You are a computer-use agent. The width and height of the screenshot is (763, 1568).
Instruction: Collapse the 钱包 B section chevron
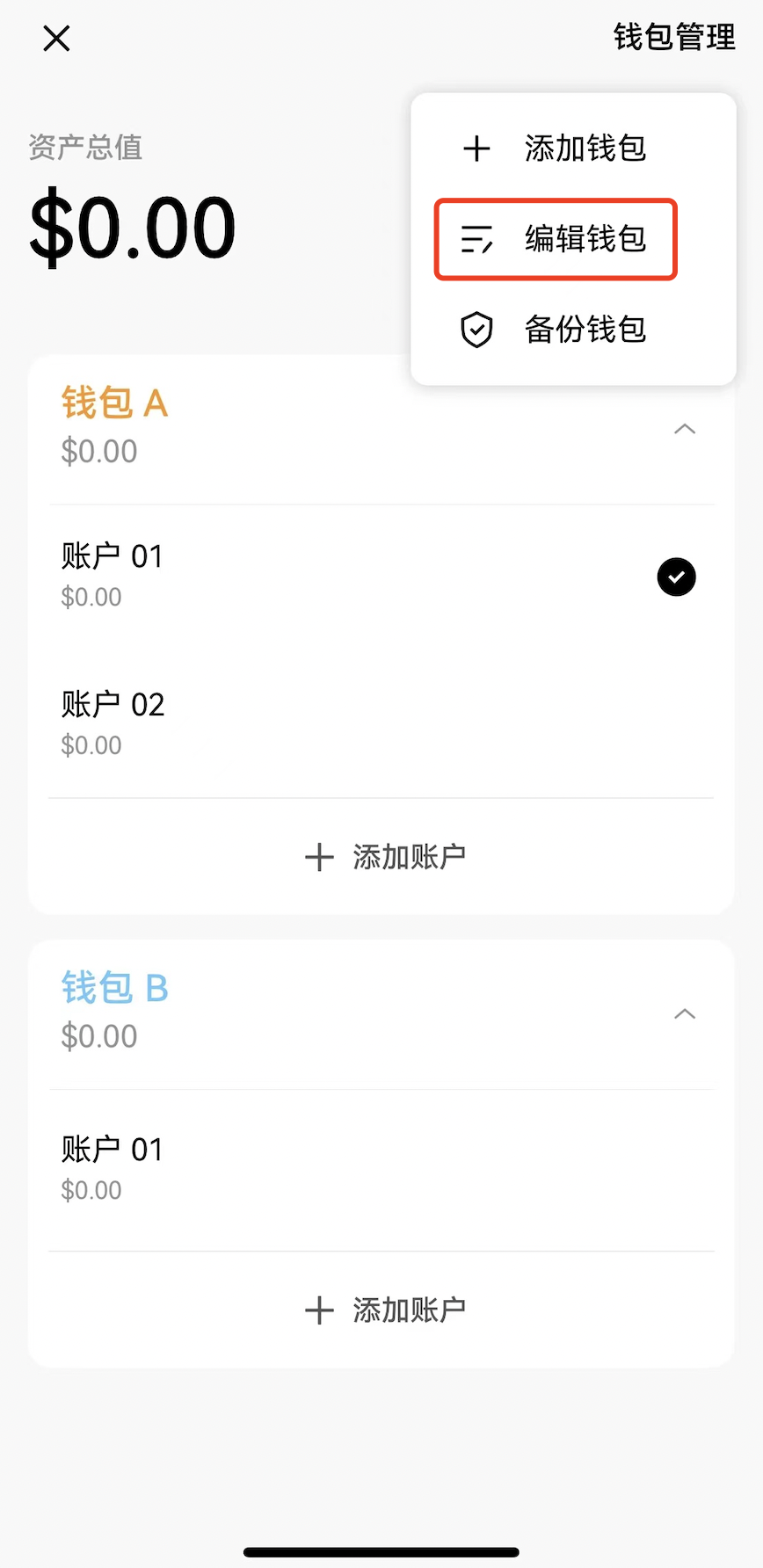(x=685, y=1014)
